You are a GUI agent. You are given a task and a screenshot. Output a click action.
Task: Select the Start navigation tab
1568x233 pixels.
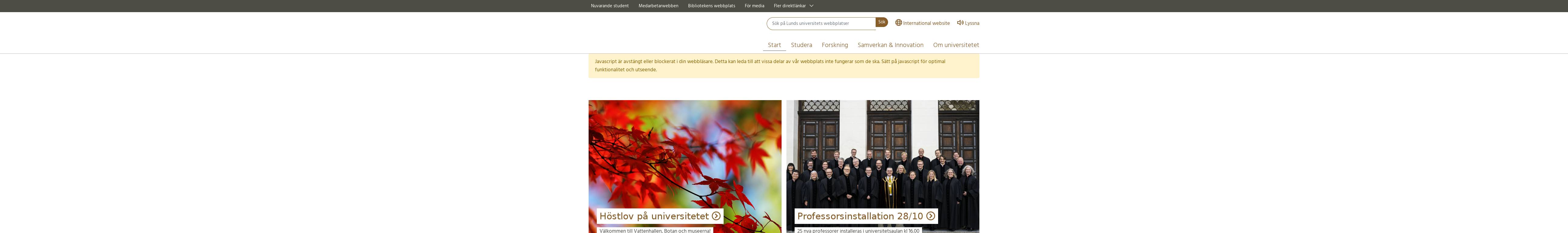tap(774, 45)
